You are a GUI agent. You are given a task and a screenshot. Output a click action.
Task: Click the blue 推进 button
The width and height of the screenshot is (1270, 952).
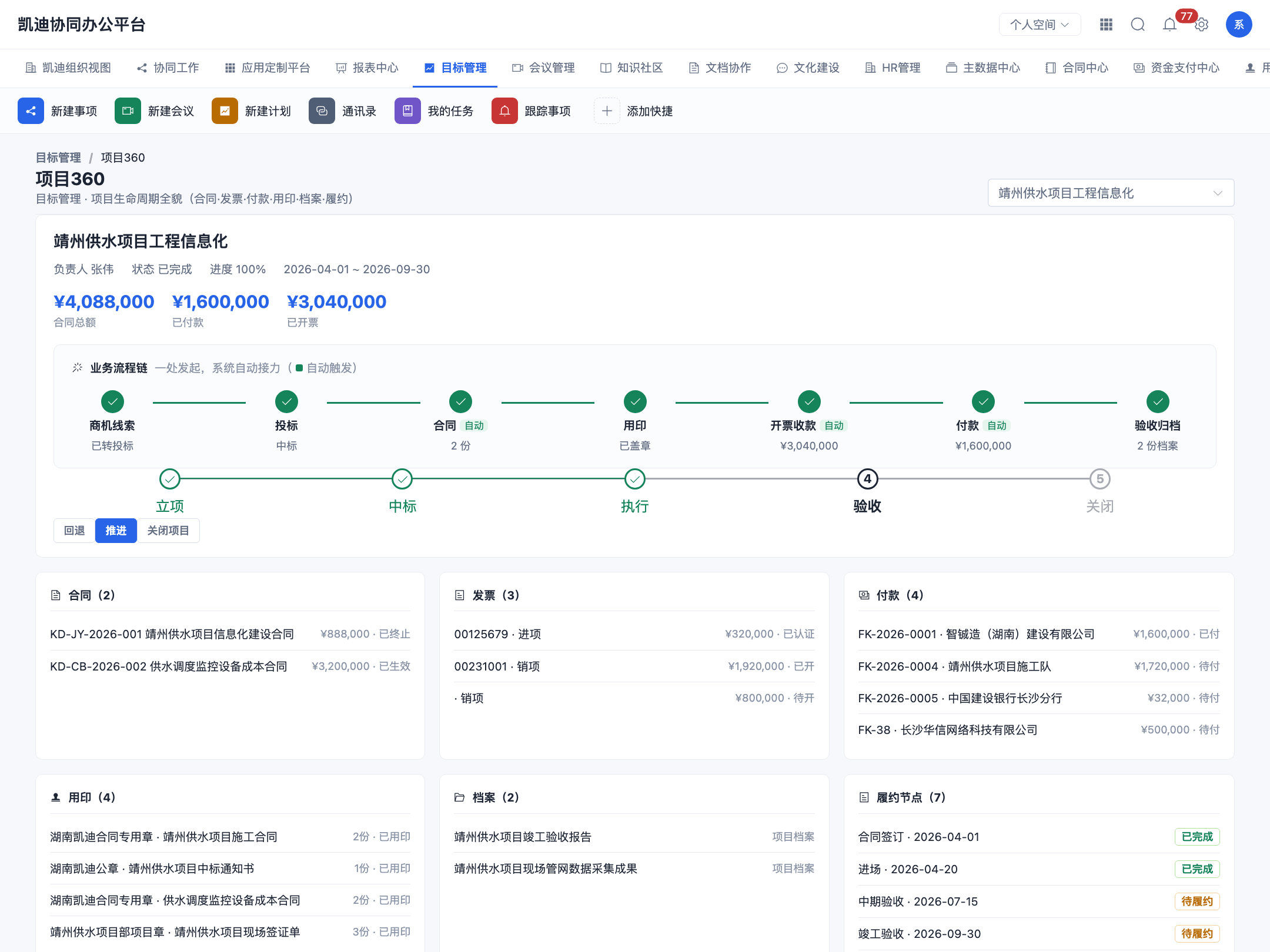point(116,531)
